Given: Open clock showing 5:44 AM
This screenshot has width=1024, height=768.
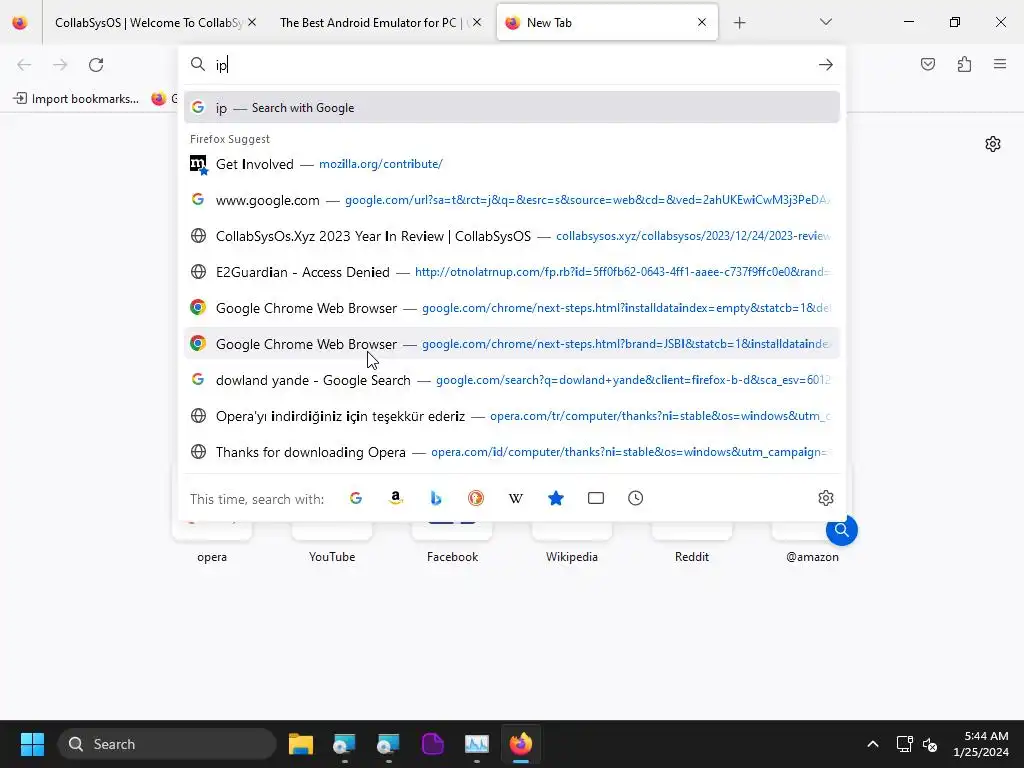Looking at the screenshot, I should tap(980, 744).
